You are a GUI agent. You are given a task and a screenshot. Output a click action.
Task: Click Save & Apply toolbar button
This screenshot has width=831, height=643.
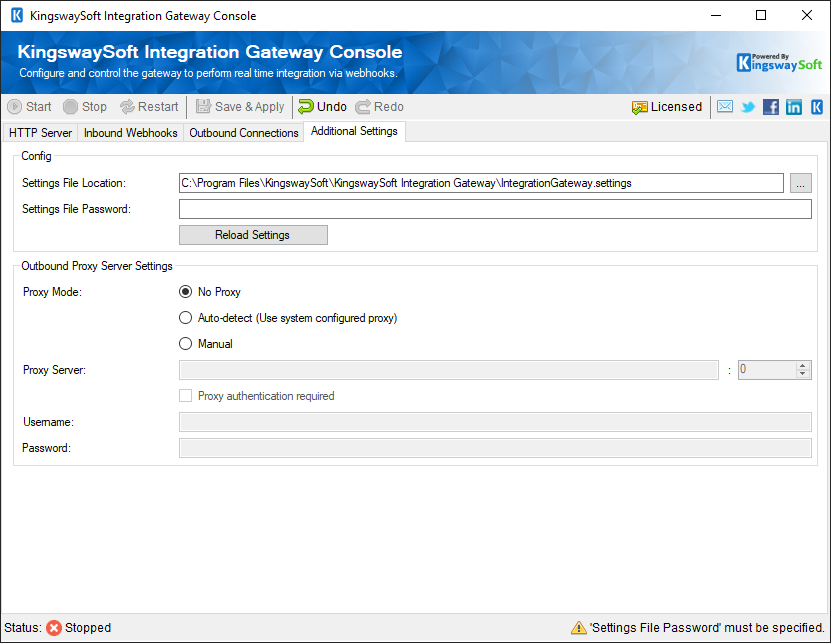pos(240,107)
